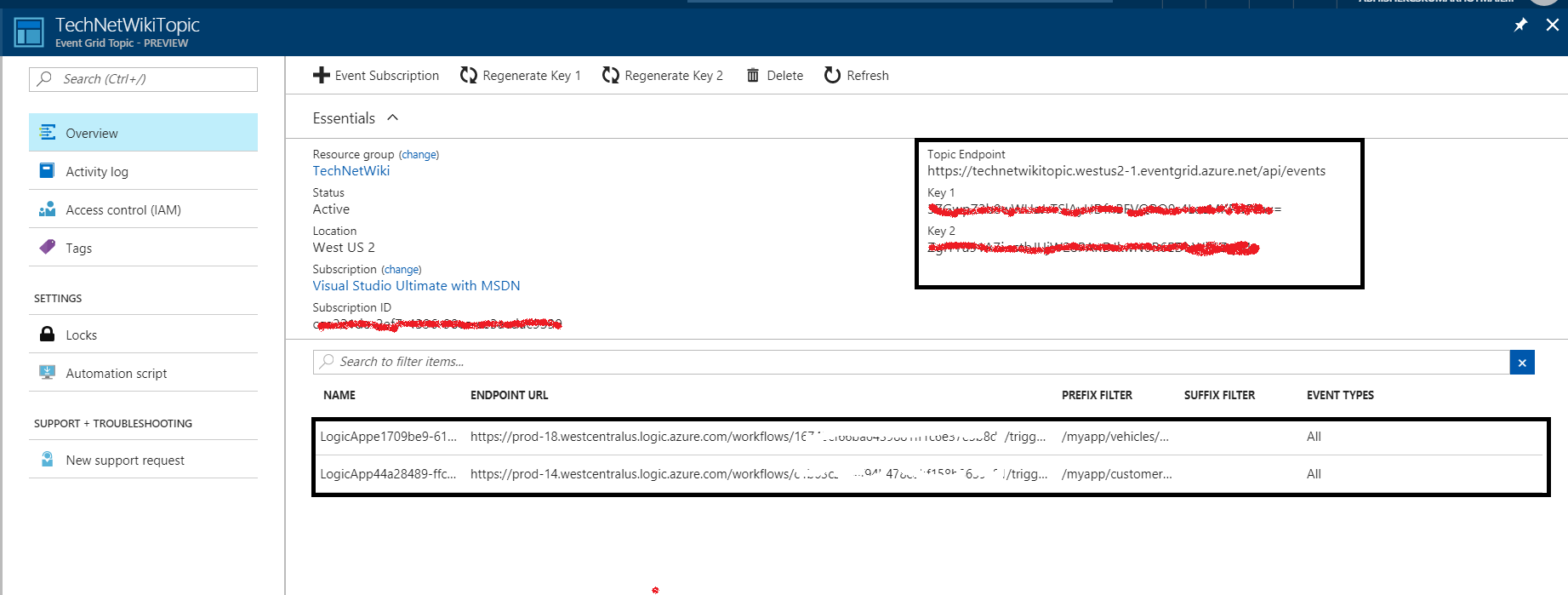The height and width of the screenshot is (595, 1568).
Task: Open the TechNetWiki resource group link
Action: 351,170
